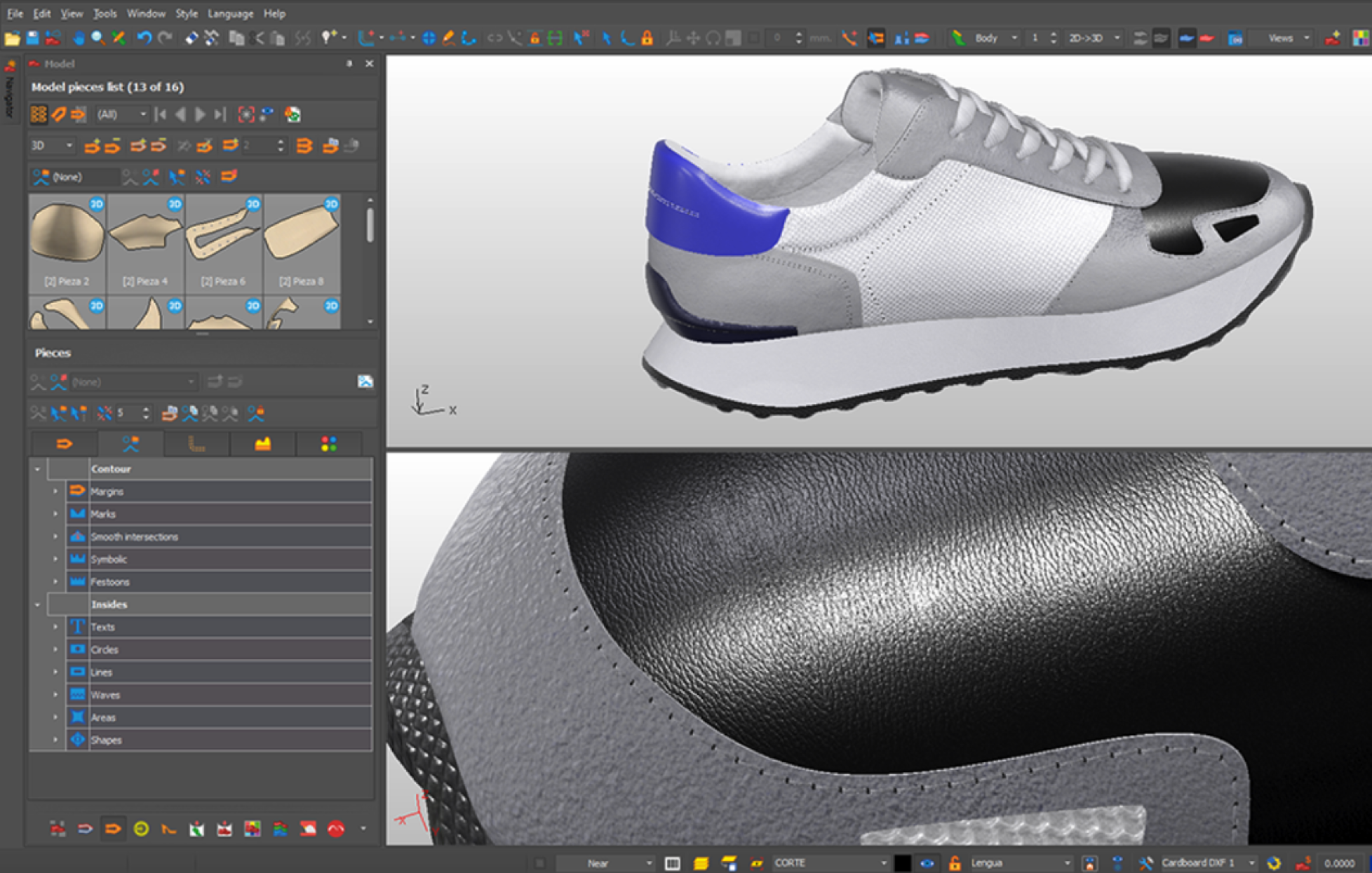Screen dimensions: 1372x873
Task: Select the Circles row
Action: coord(219,649)
